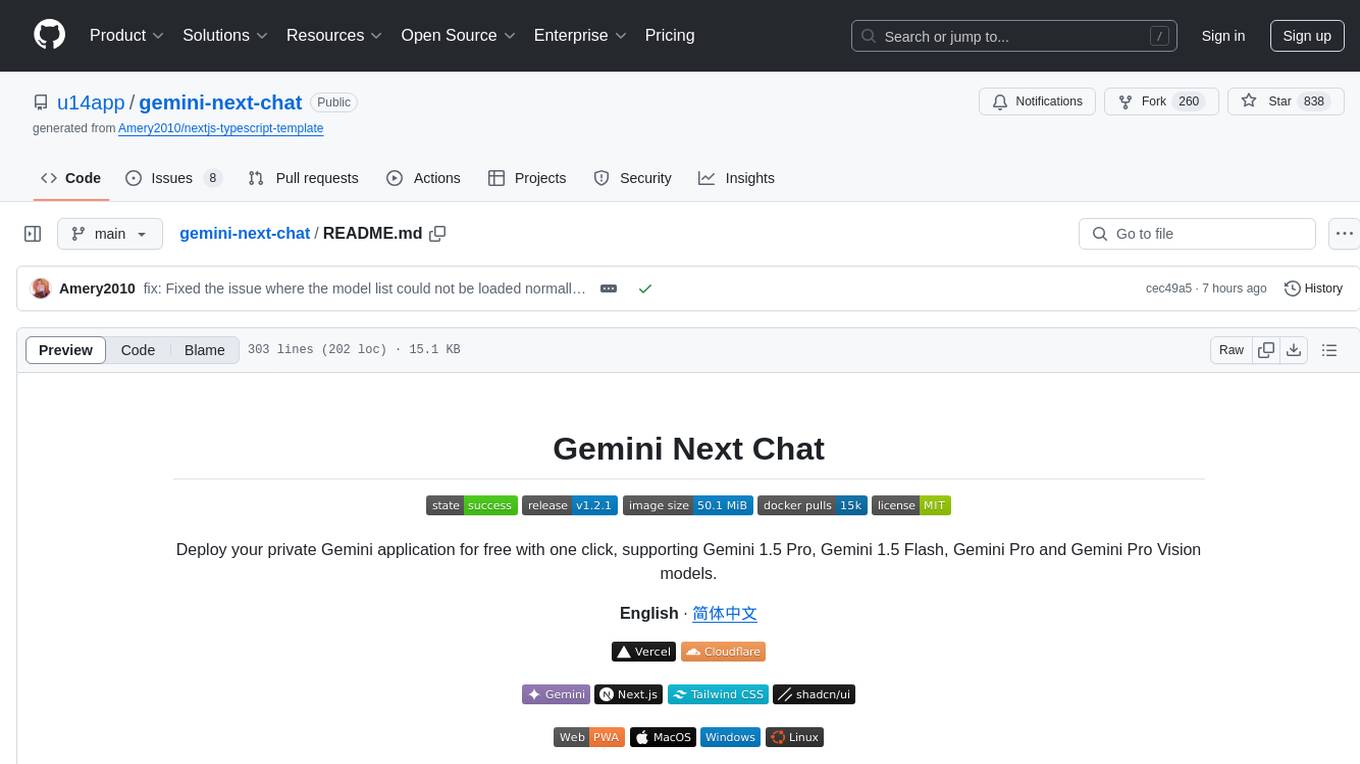Open the Pull requests tab
1360x764 pixels.
(303, 178)
